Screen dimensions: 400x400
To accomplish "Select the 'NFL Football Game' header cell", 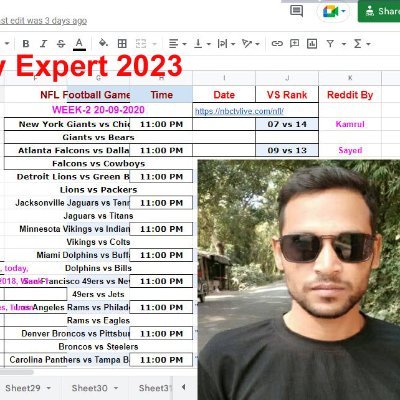I will click(x=85, y=95).
